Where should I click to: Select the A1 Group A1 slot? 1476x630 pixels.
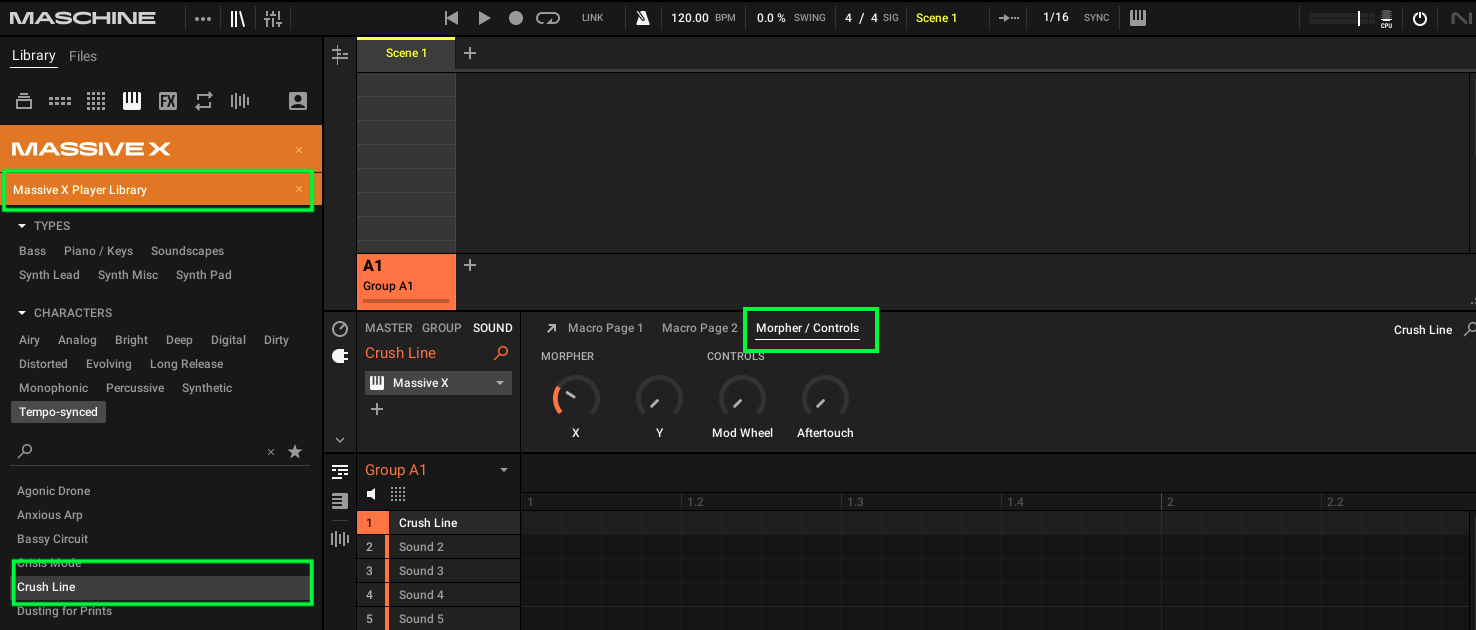click(406, 281)
